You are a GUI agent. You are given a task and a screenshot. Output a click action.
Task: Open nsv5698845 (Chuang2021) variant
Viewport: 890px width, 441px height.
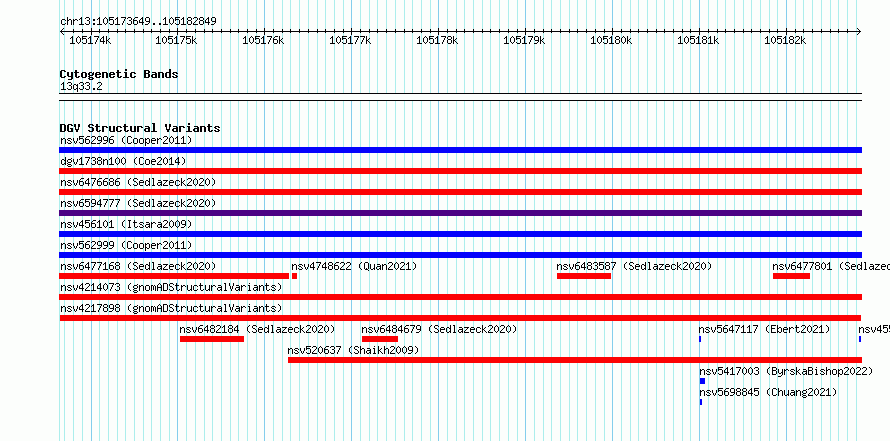[767, 392]
